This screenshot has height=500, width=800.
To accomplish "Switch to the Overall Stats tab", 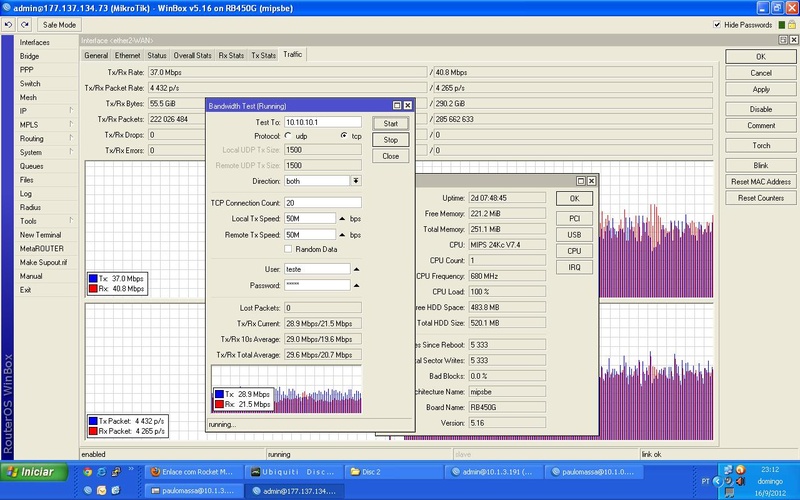I will tap(192, 55).
